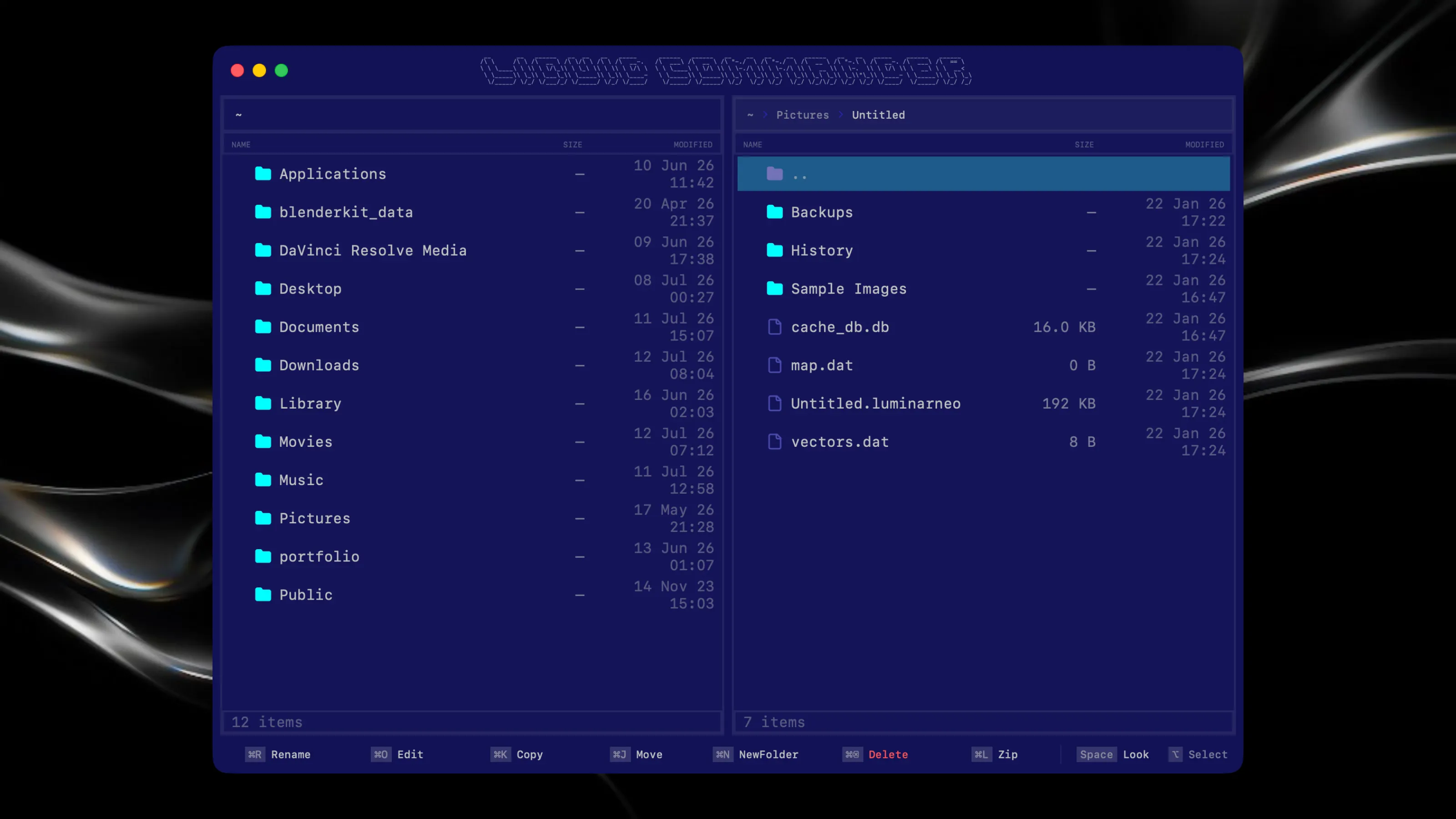Click the red Delete button

[875, 754]
